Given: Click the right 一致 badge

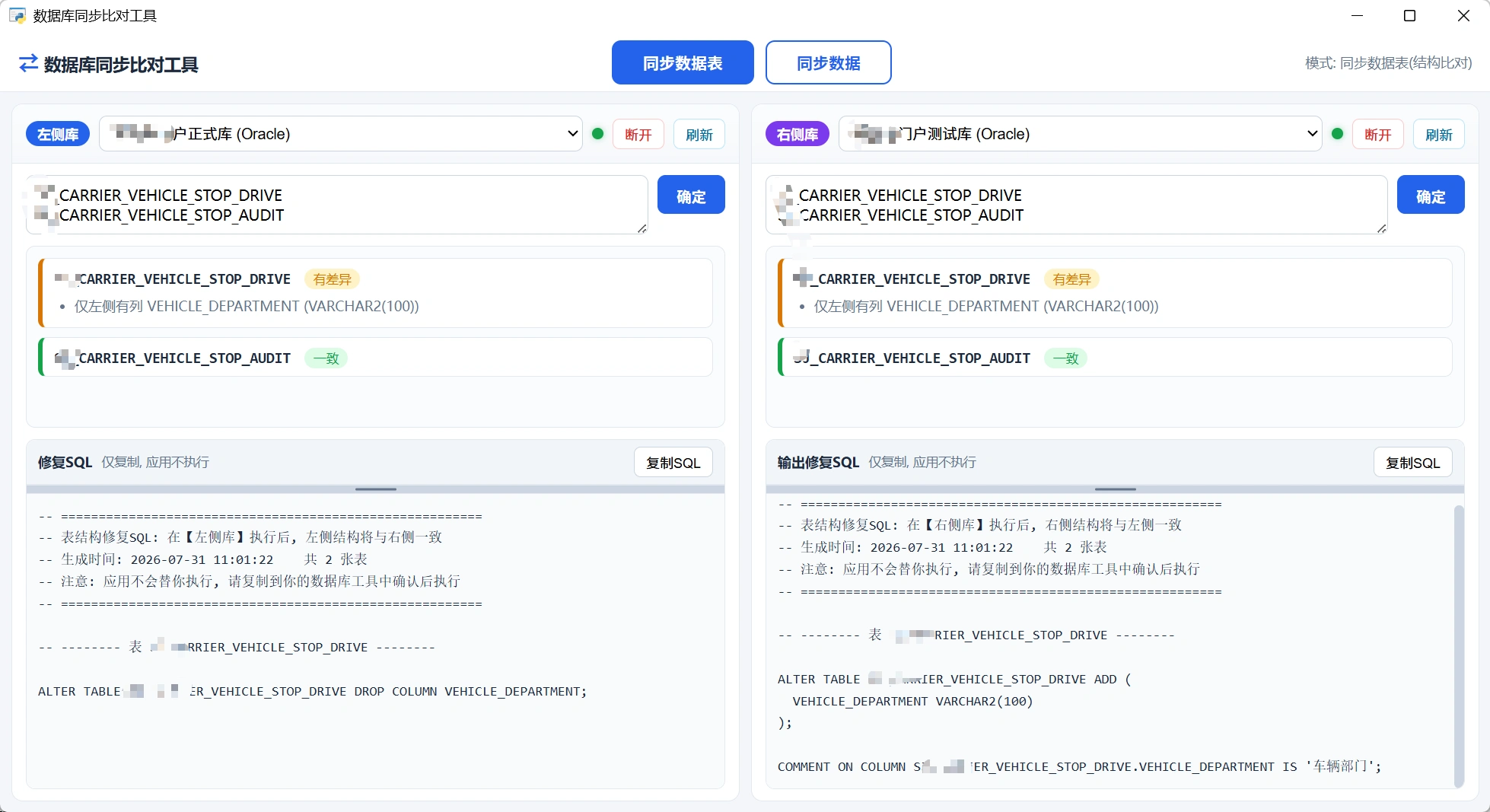Looking at the screenshot, I should [x=1065, y=358].
